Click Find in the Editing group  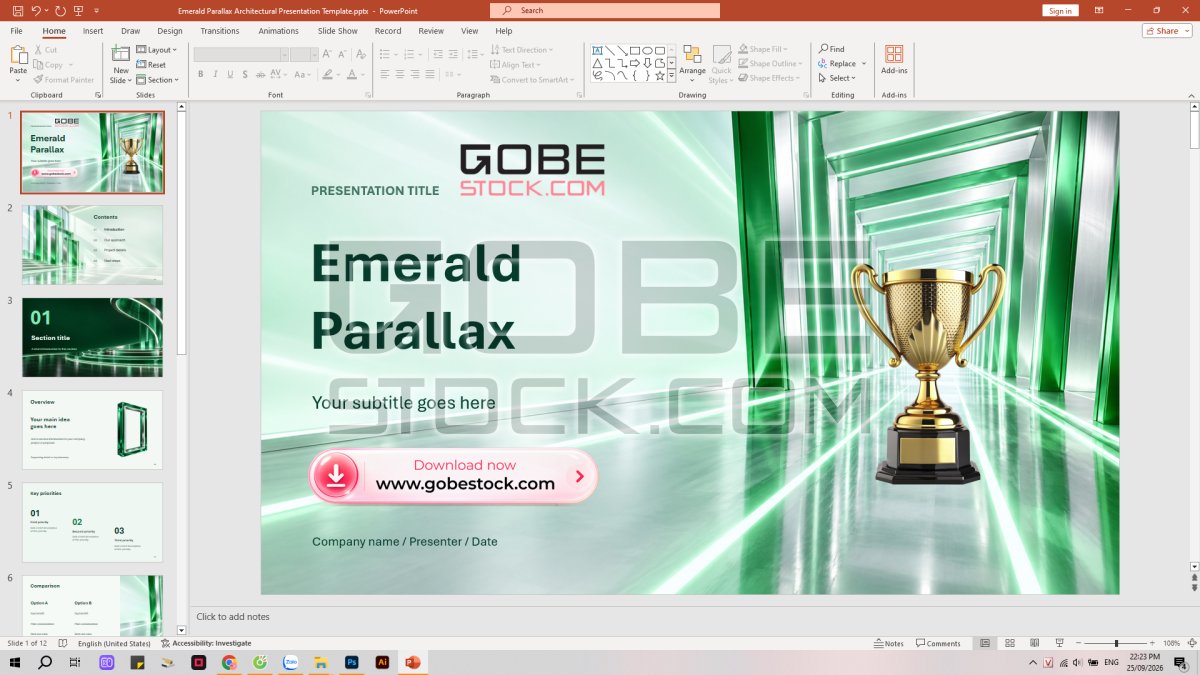tap(832, 49)
